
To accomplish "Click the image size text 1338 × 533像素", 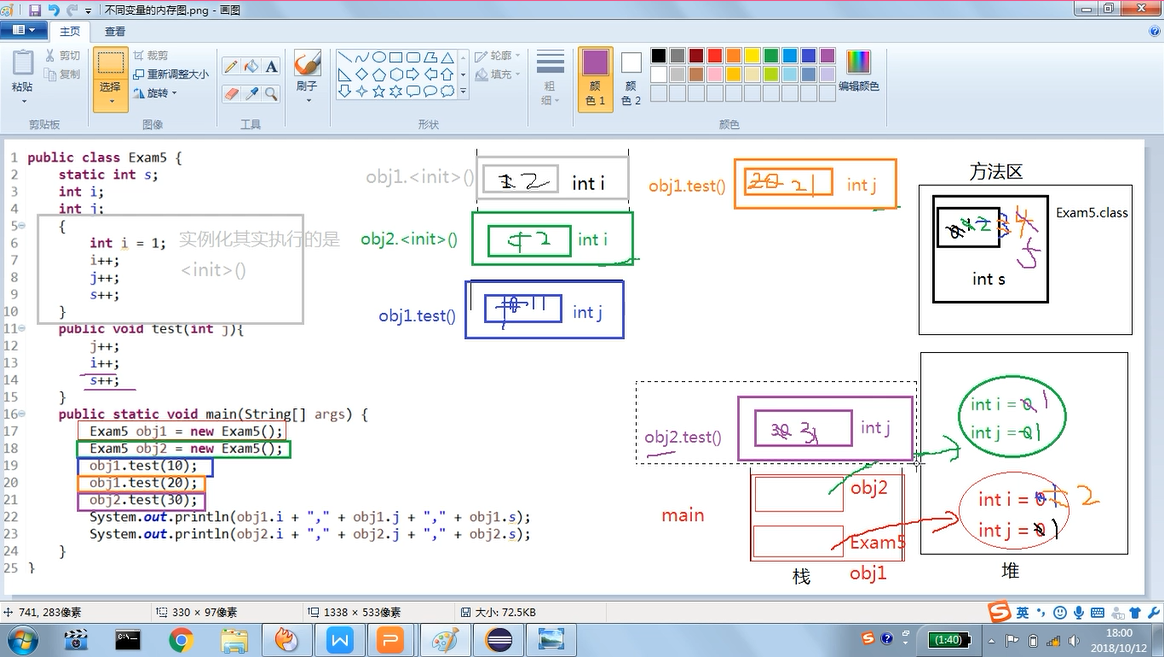I will click(x=362, y=612).
